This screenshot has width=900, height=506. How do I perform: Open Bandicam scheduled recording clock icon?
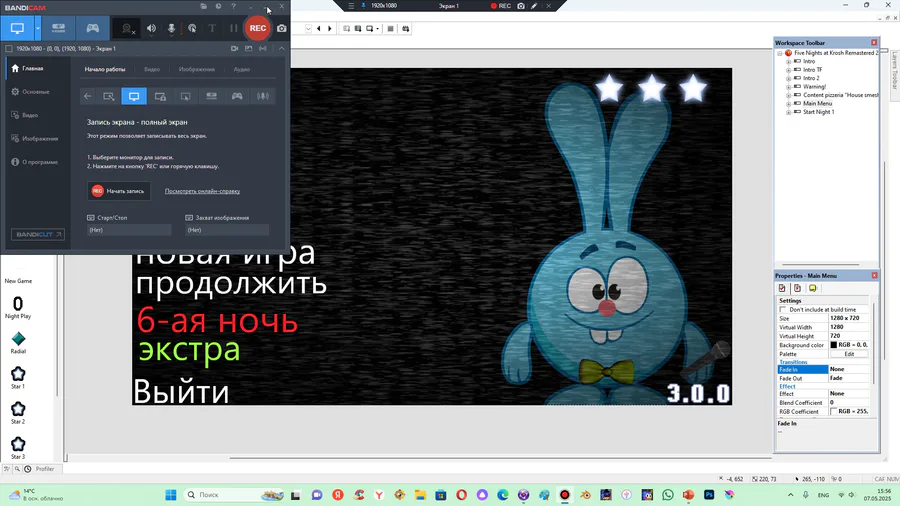pyautogui.click(x=218, y=6)
